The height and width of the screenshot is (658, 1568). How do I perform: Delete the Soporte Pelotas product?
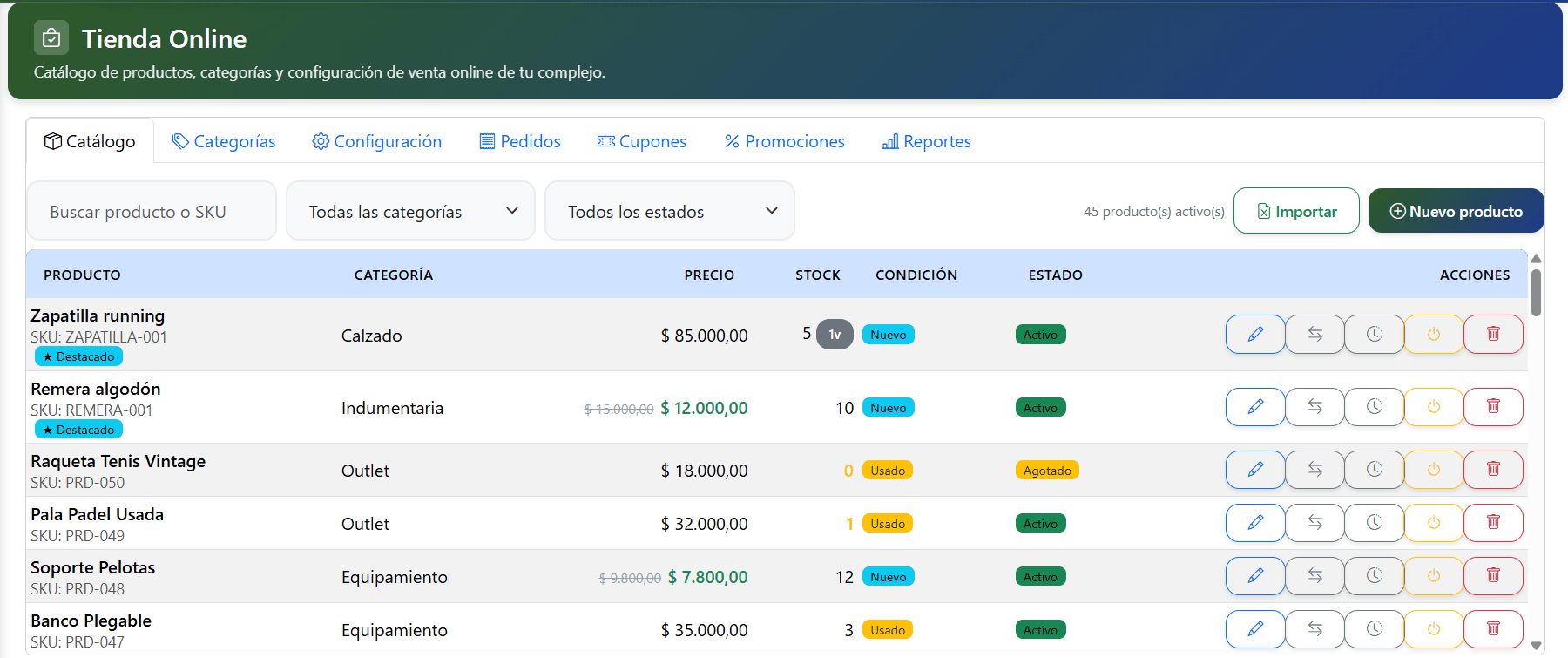point(1493,576)
